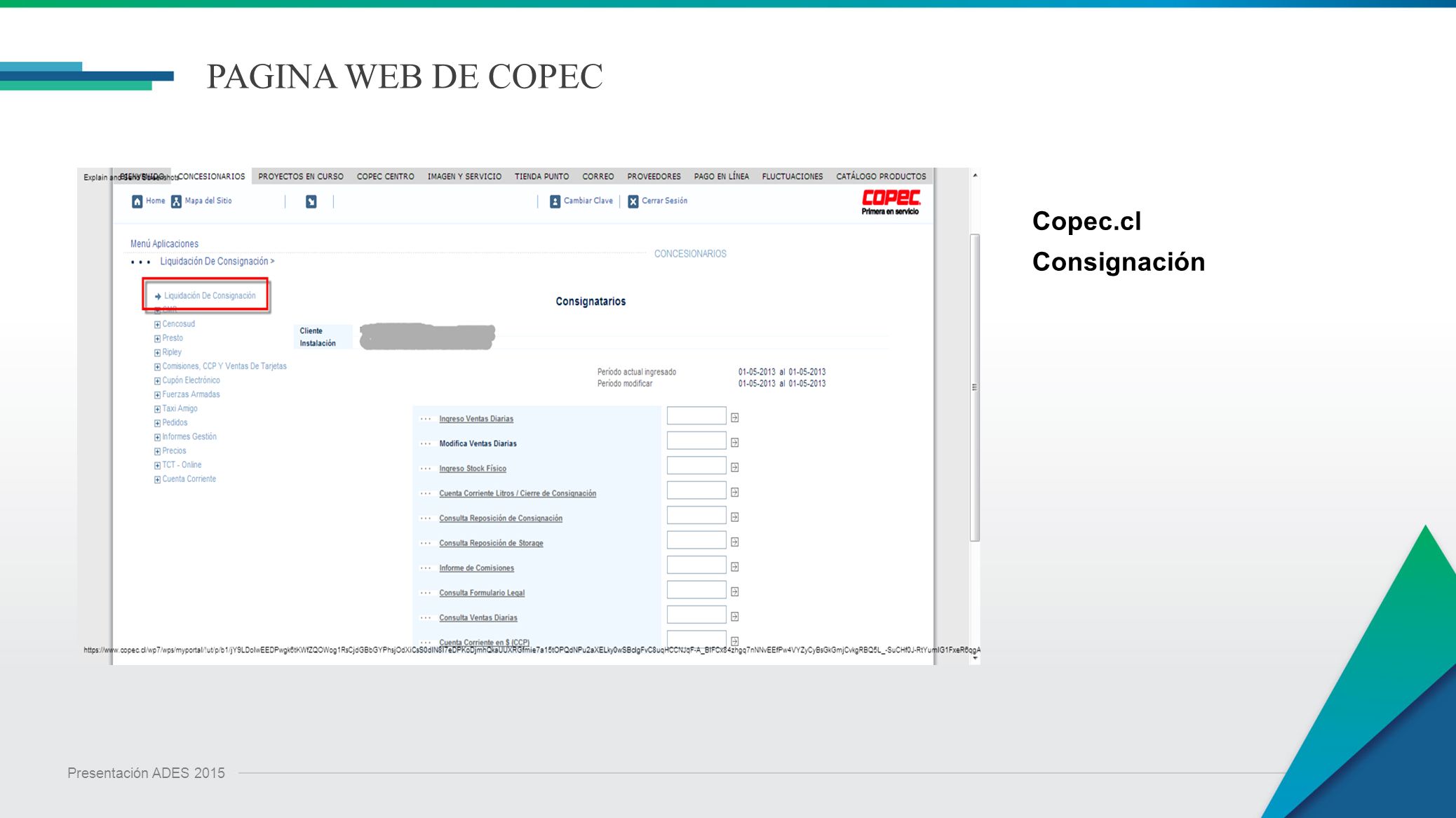Expand the Ripley tree node
This screenshot has width=1456, height=818.
[x=157, y=353]
